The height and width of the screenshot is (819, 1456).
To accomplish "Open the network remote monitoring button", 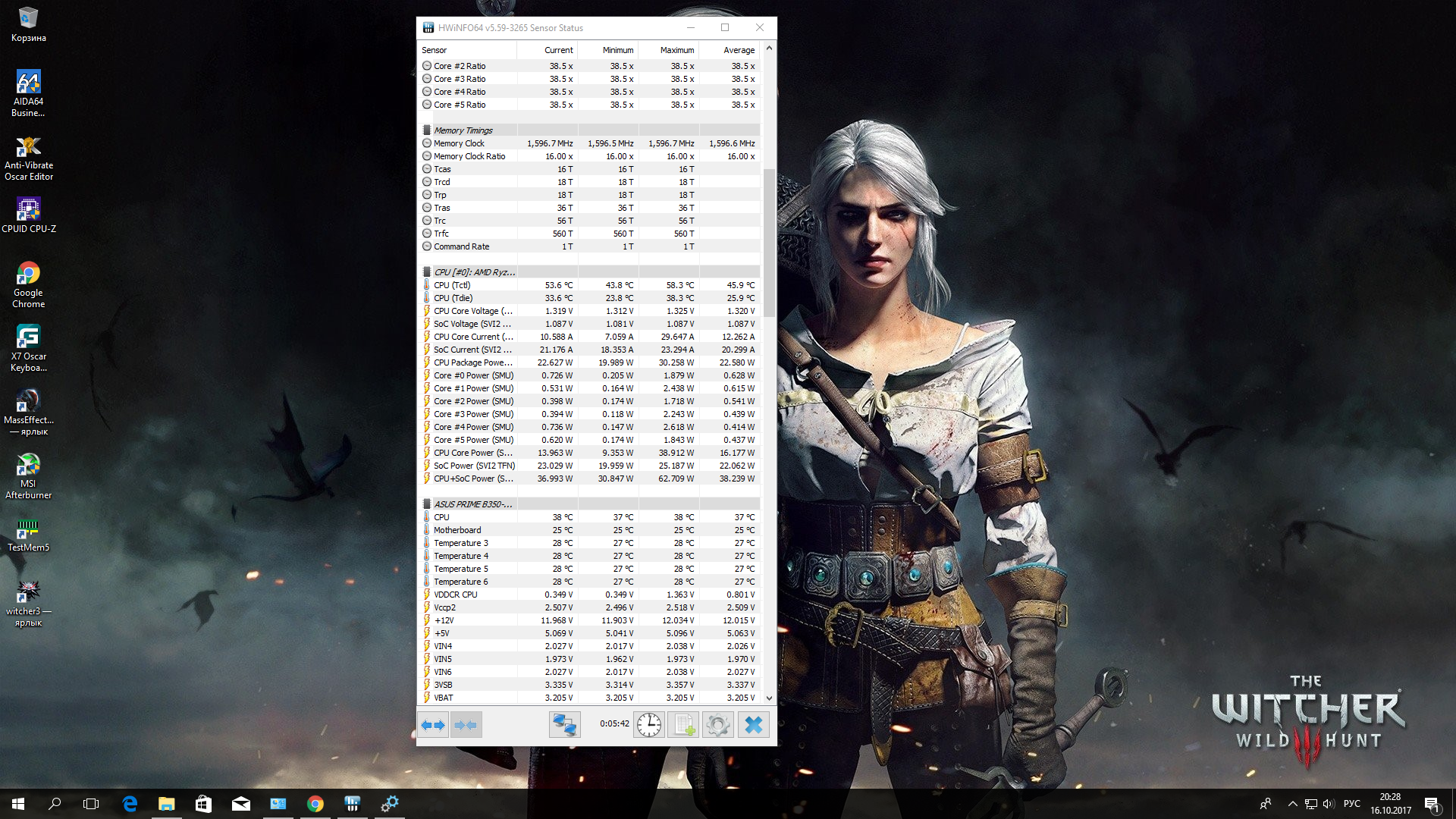I will pyautogui.click(x=564, y=725).
